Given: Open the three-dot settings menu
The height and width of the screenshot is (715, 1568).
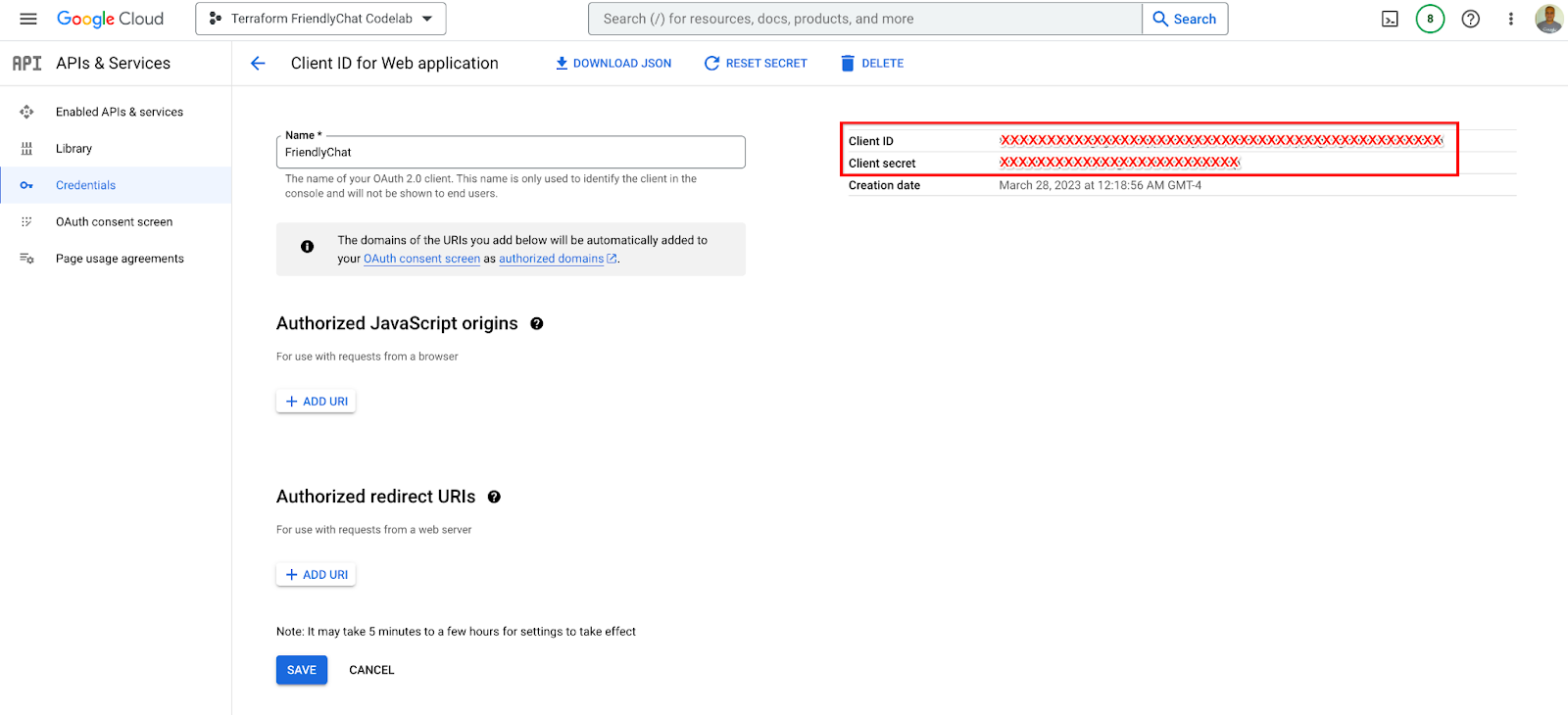Looking at the screenshot, I should coord(1510,19).
